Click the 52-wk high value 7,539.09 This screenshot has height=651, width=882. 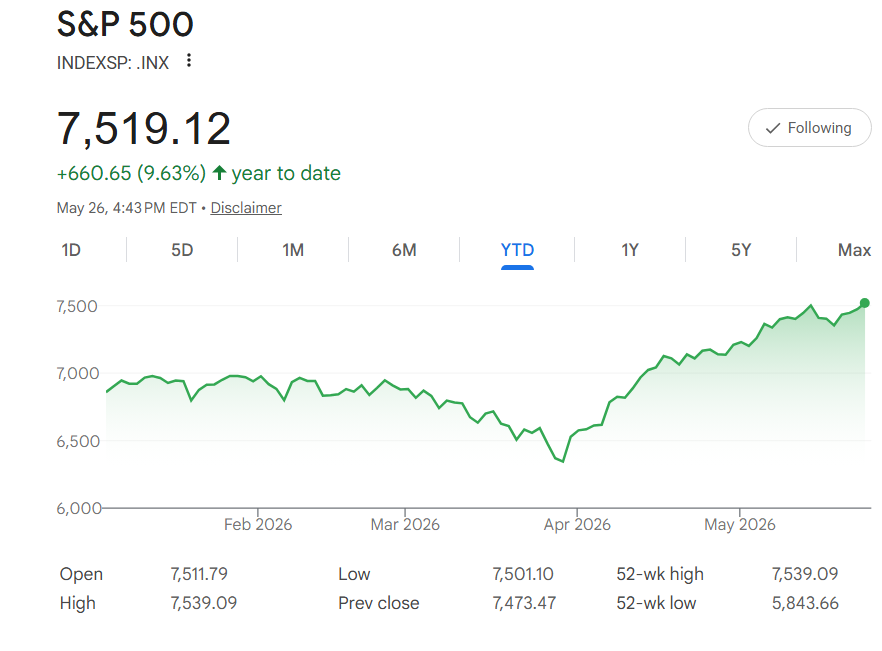pyautogui.click(x=805, y=574)
